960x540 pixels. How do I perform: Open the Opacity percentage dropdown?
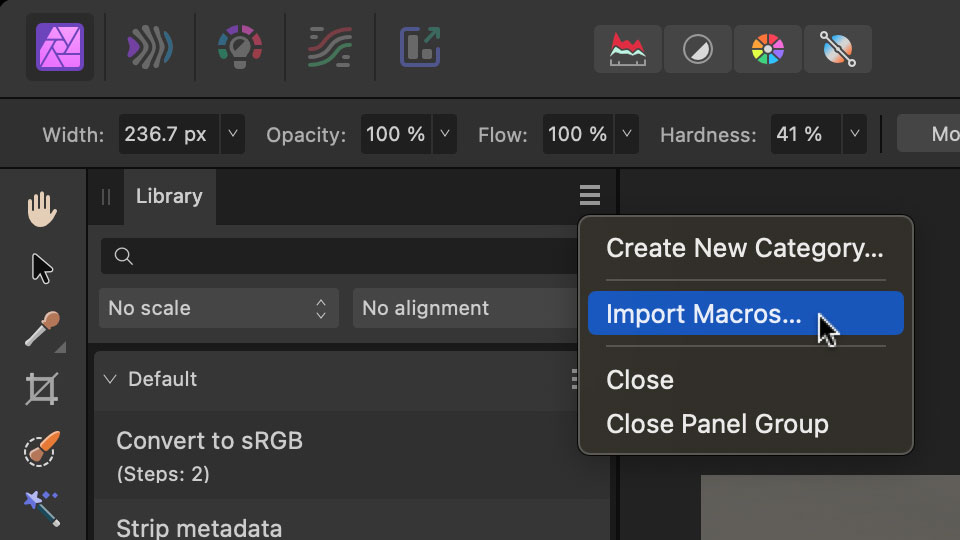pos(444,134)
